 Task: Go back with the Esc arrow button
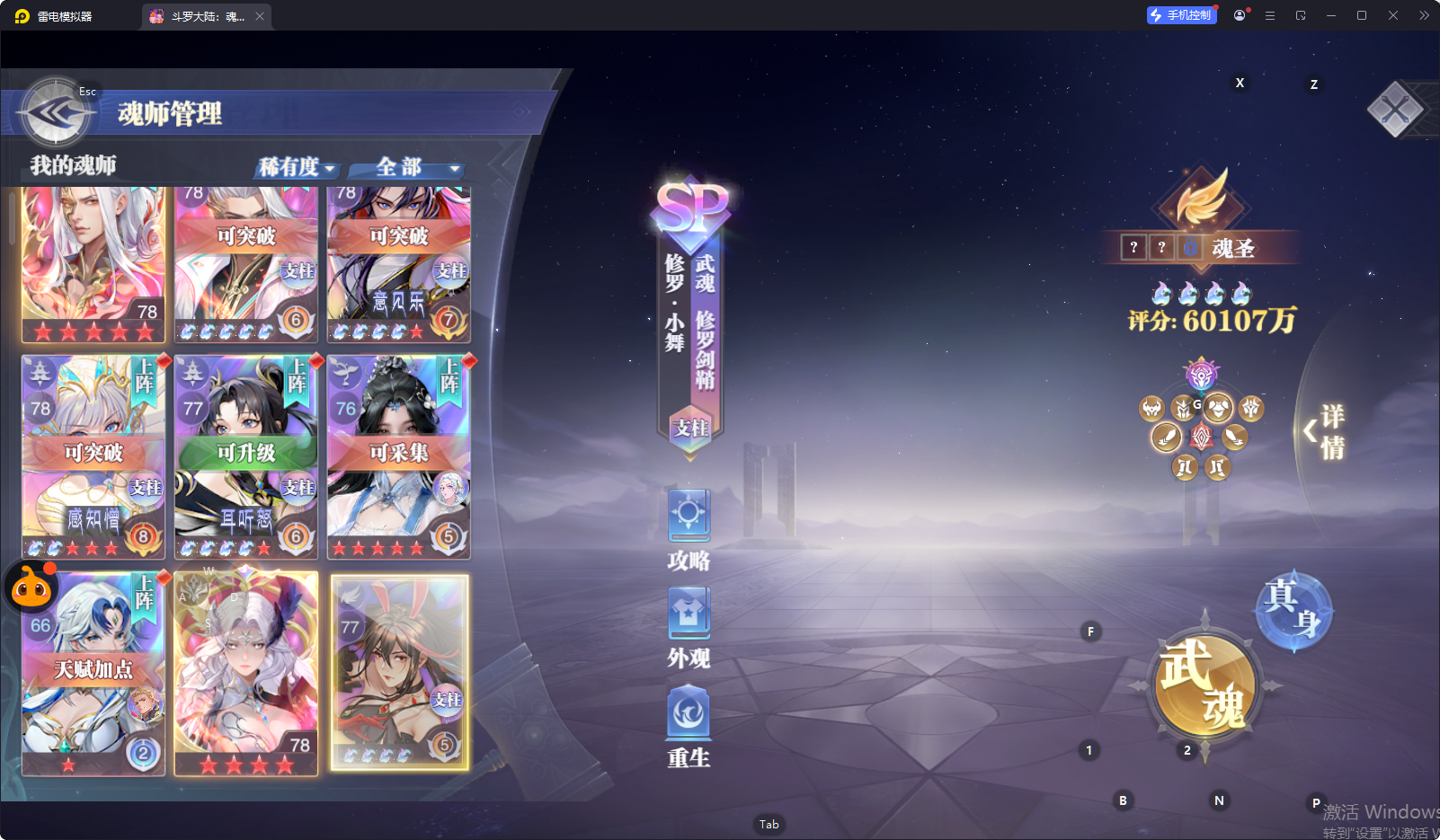pos(55,113)
